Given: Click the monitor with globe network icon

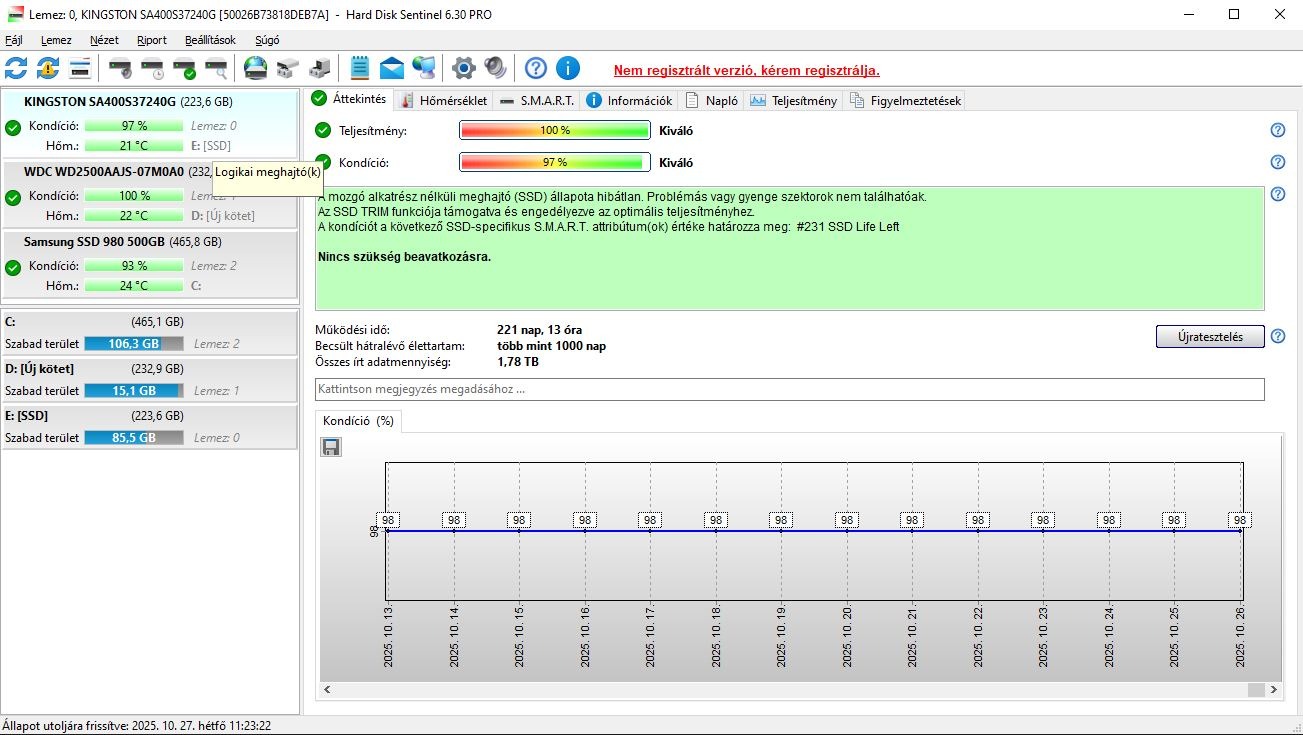Looking at the screenshot, I should (x=424, y=68).
